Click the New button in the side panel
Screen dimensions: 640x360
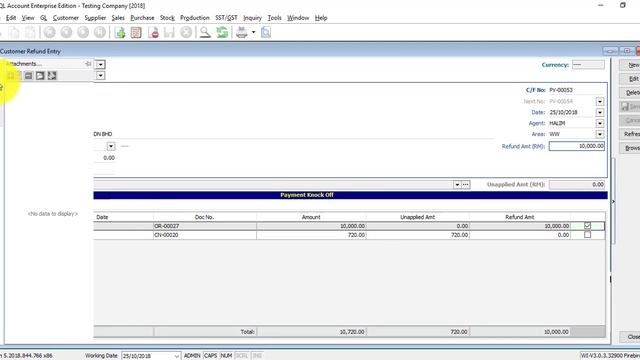click(x=630, y=65)
